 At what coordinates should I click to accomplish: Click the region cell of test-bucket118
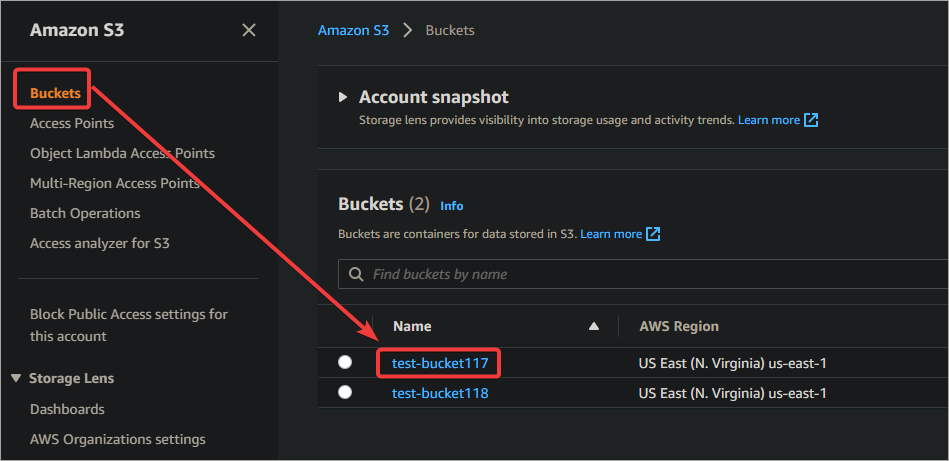click(x=732, y=393)
